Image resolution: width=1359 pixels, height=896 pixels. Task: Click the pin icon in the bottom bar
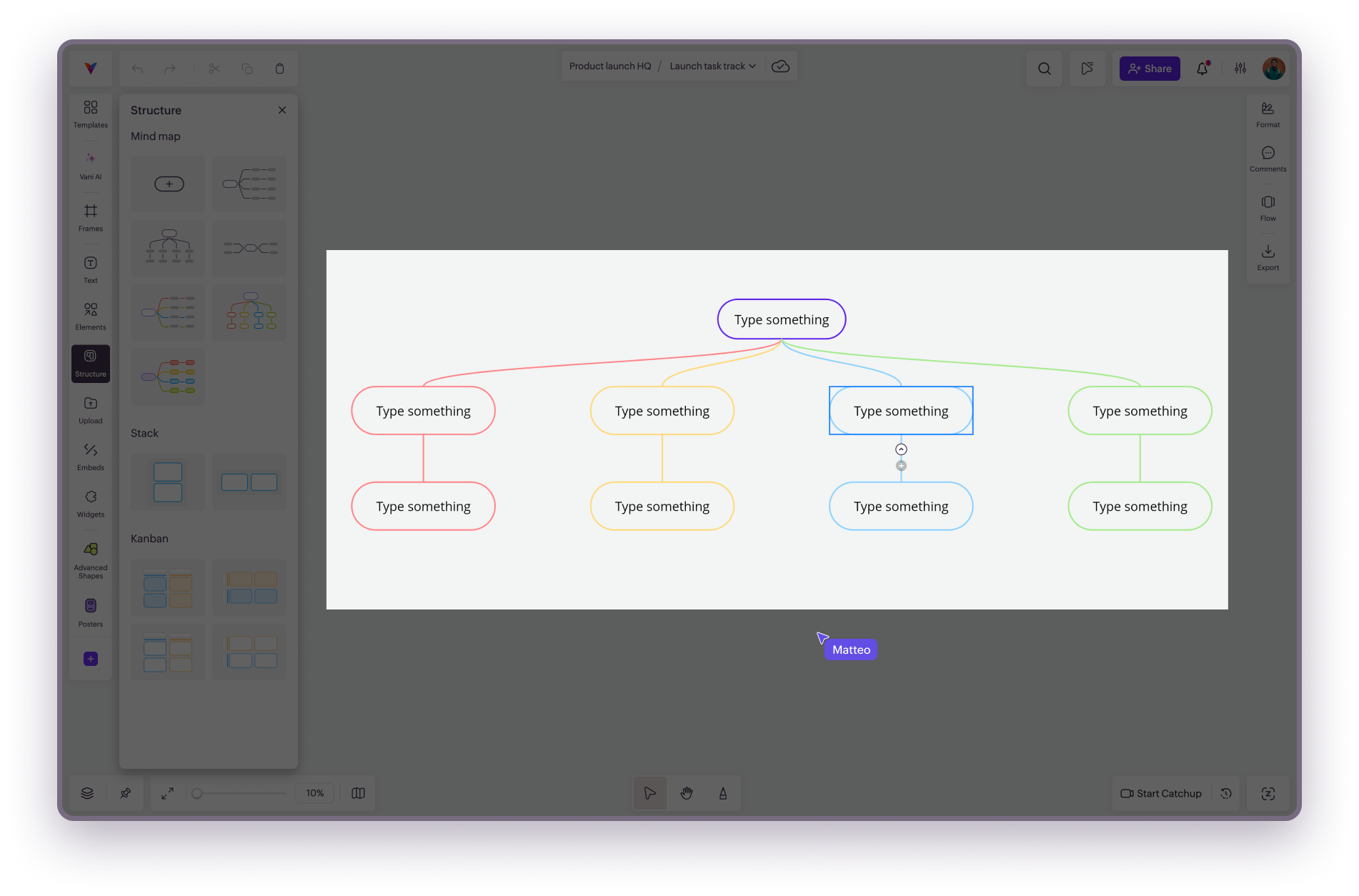pos(126,793)
